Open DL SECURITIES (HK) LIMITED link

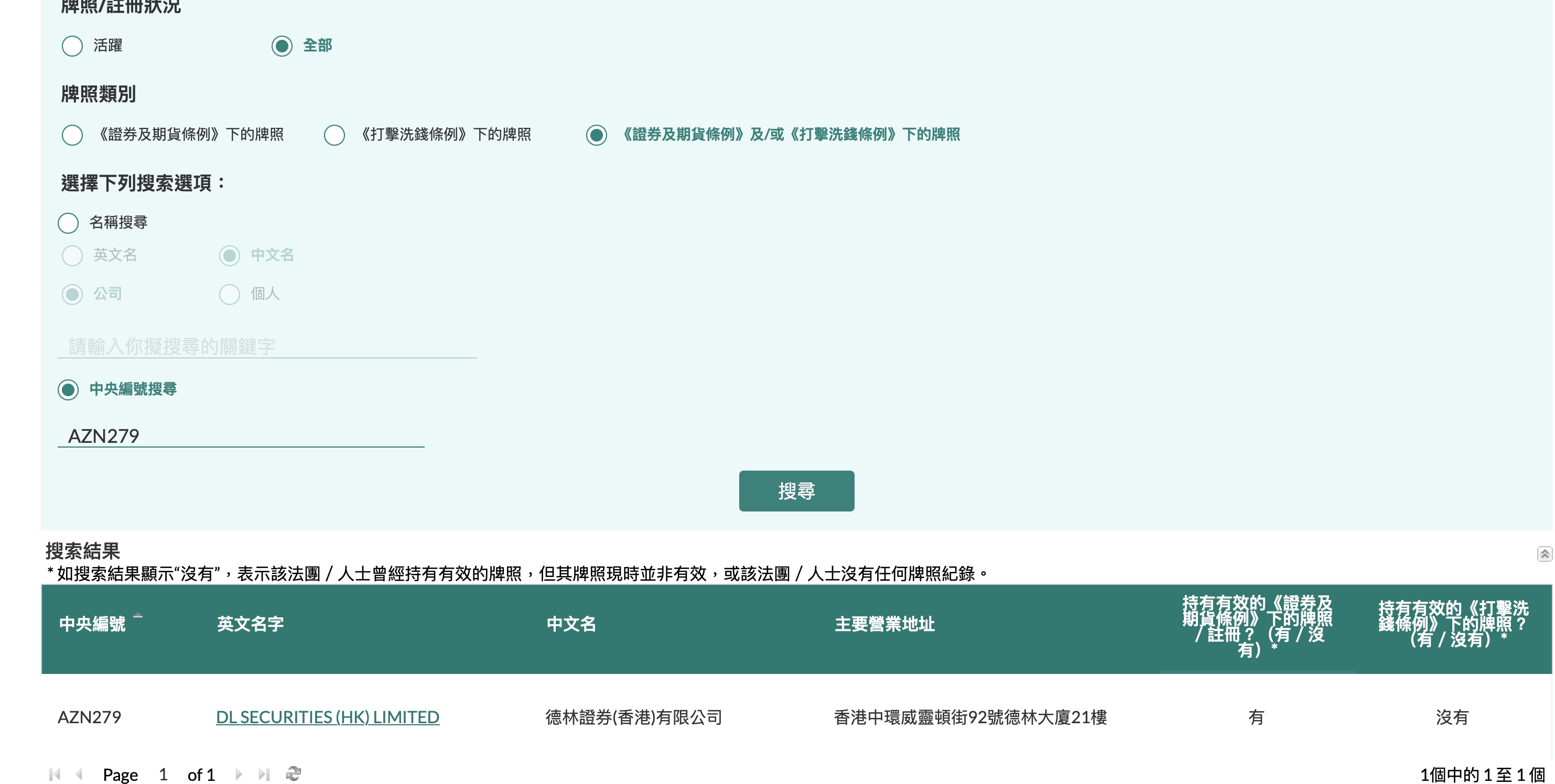pyautogui.click(x=327, y=717)
